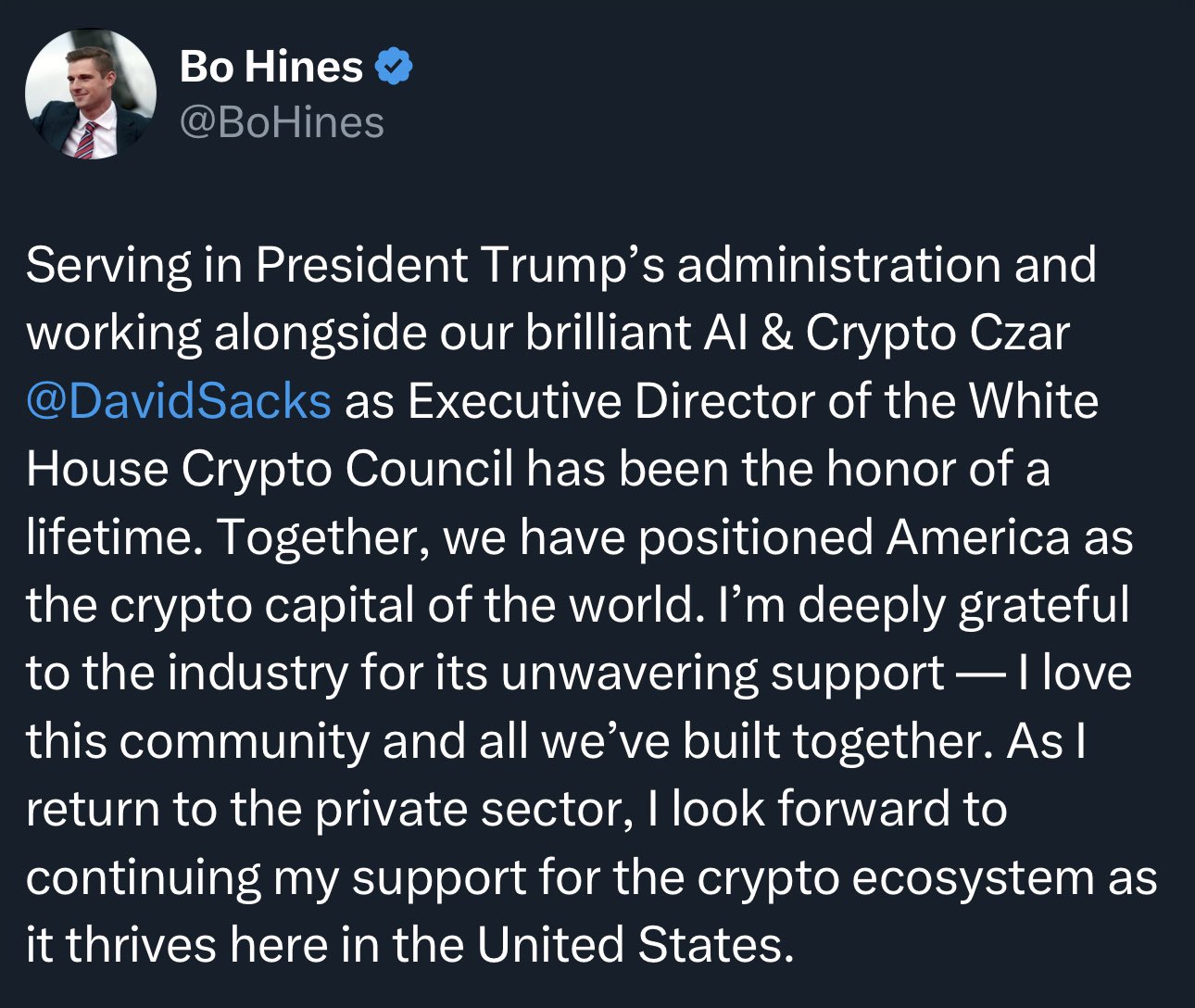The image size is (1195, 1008).
Task: Click "House Crypto Council" in the post
Action: (x=270, y=470)
